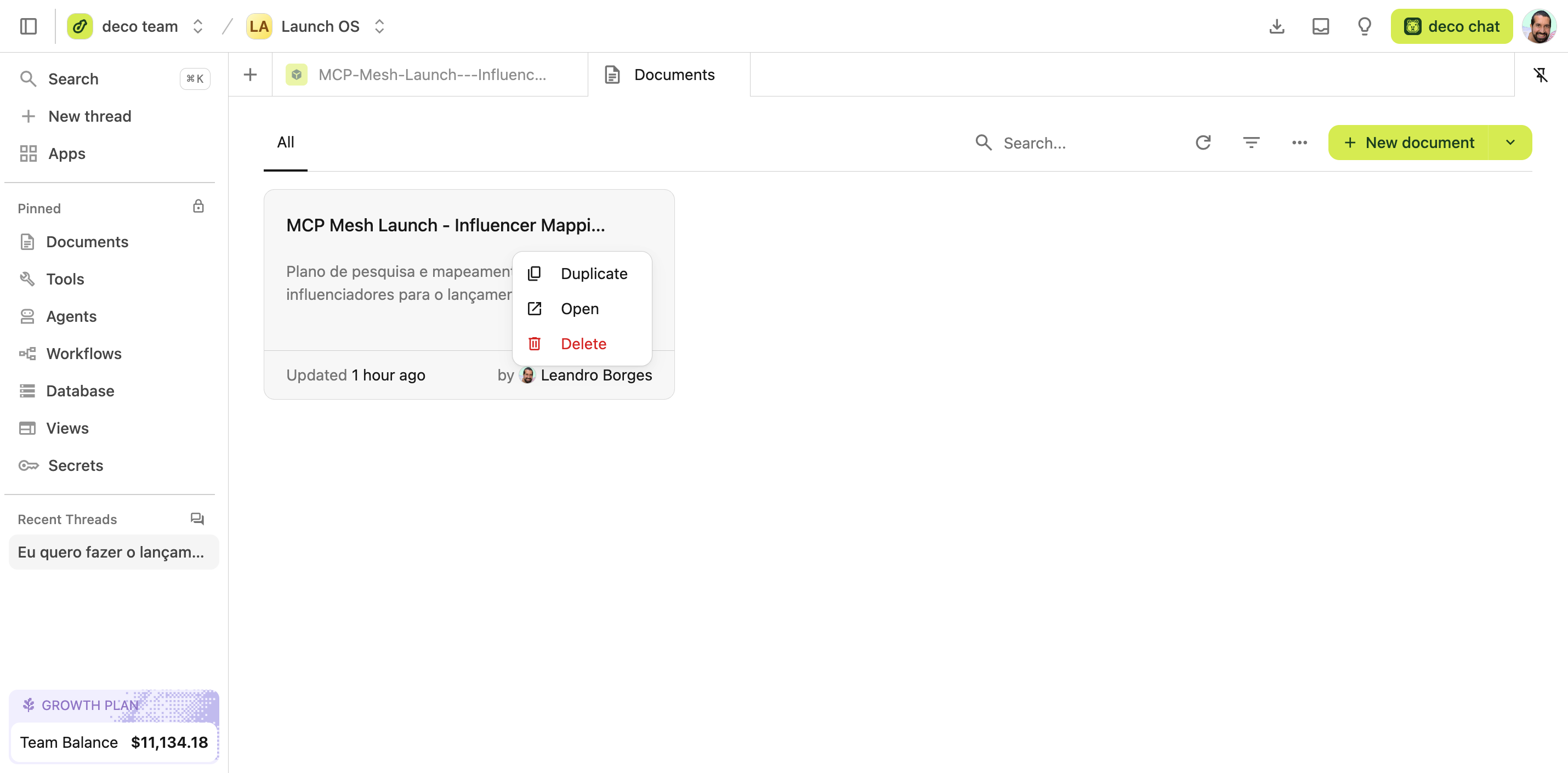
Task: Refresh the documents list
Action: tap(1203, 143)
